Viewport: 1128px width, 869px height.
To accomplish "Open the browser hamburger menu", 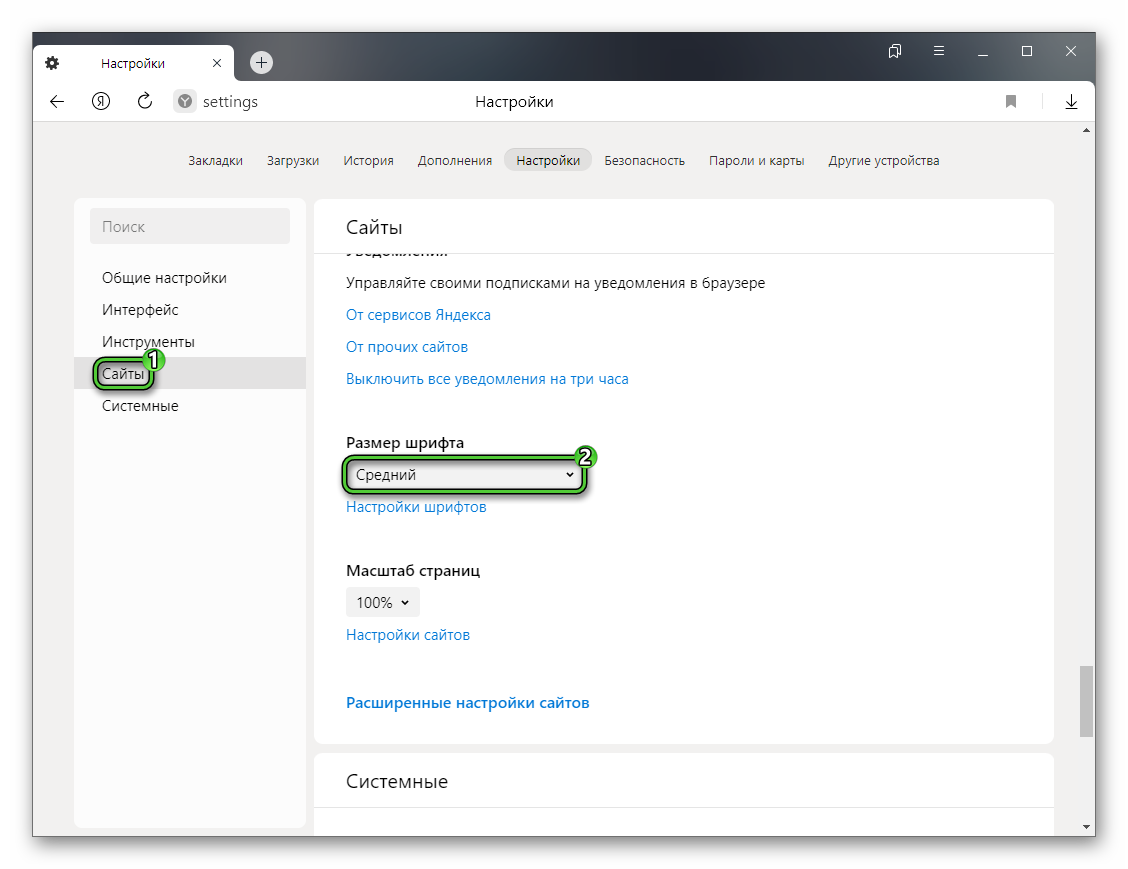I will point(939,51).
